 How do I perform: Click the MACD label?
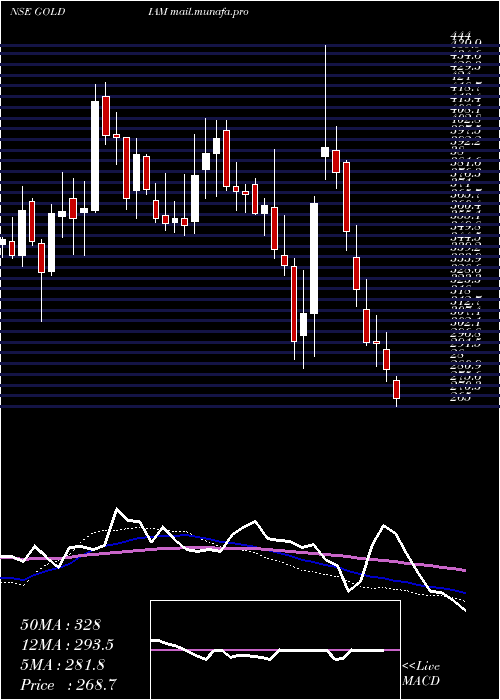tap(421, 681)
